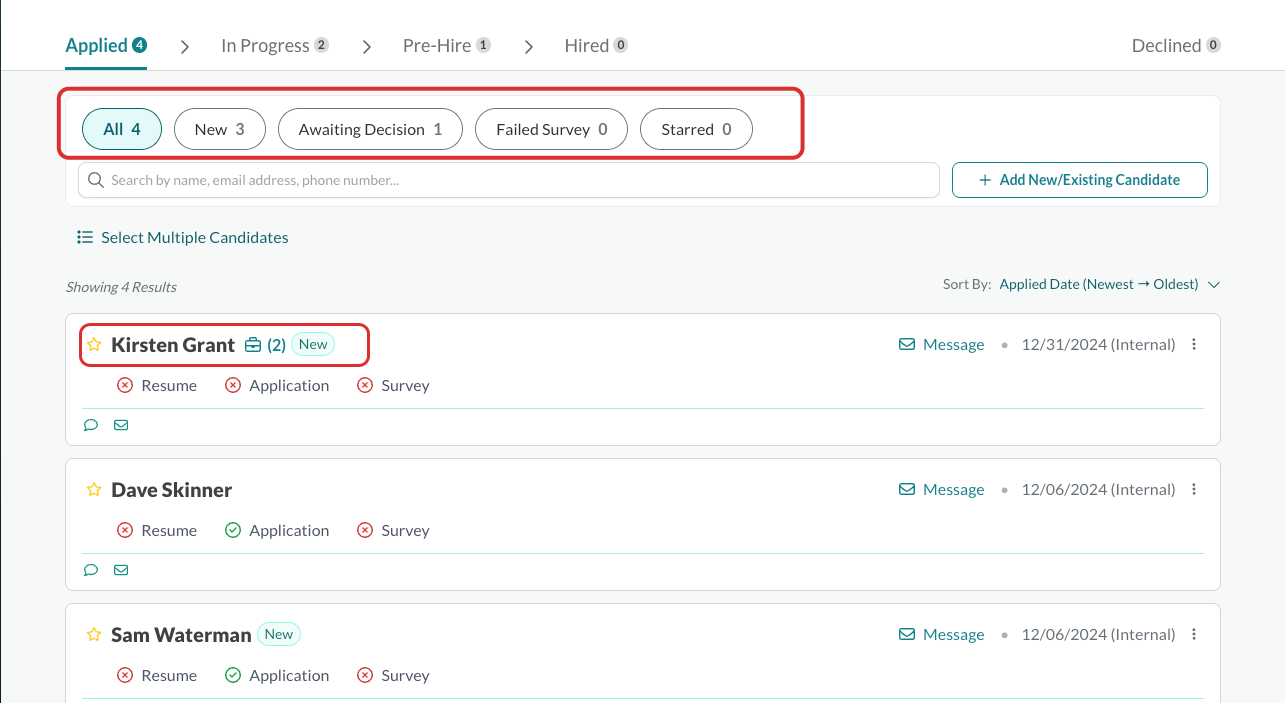Star candidate Sam Waterman
The image size is (1285, 703).
[94, 635]
